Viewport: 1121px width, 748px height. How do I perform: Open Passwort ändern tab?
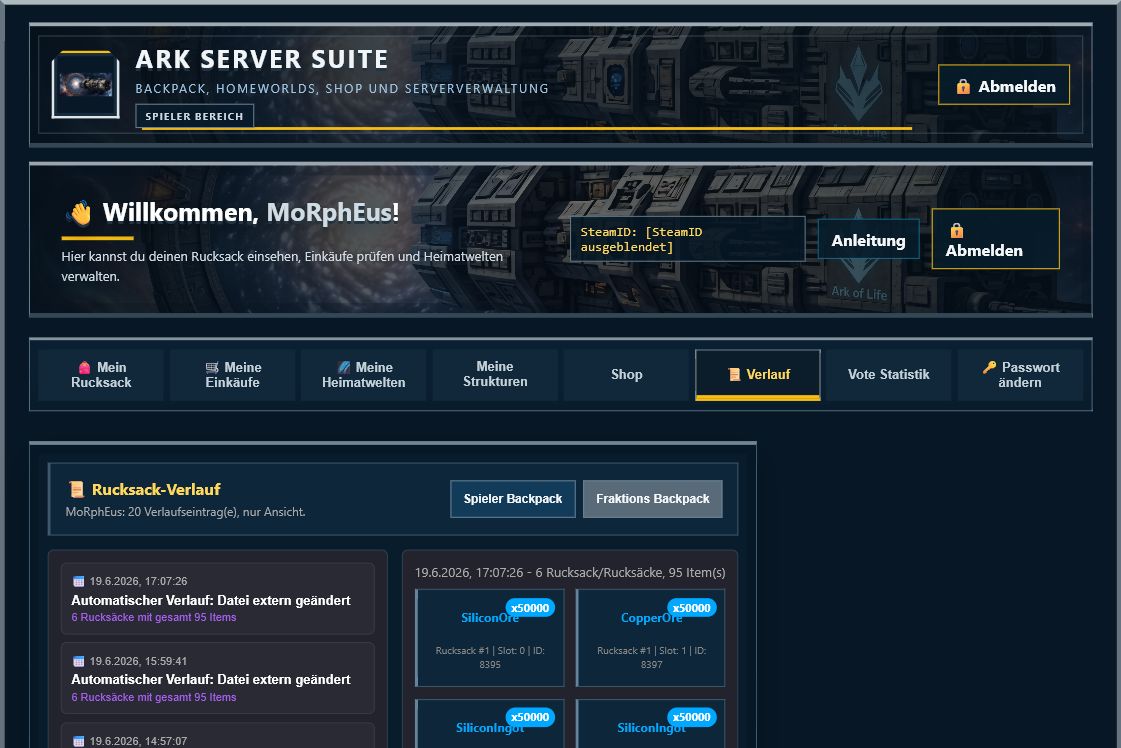1020,375
